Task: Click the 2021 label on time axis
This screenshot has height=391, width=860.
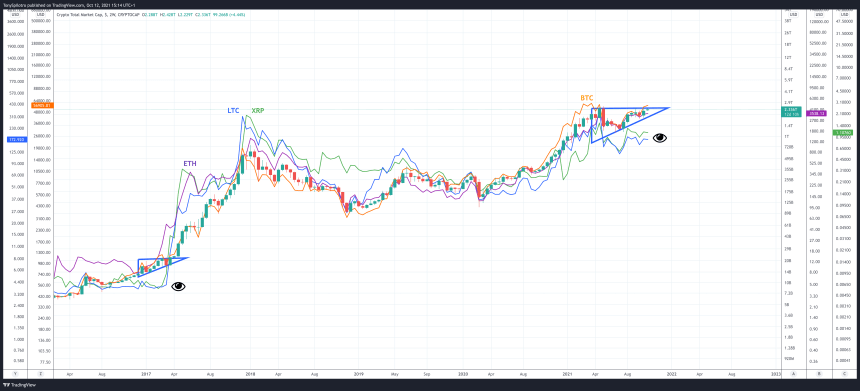Action: point(568,373)
